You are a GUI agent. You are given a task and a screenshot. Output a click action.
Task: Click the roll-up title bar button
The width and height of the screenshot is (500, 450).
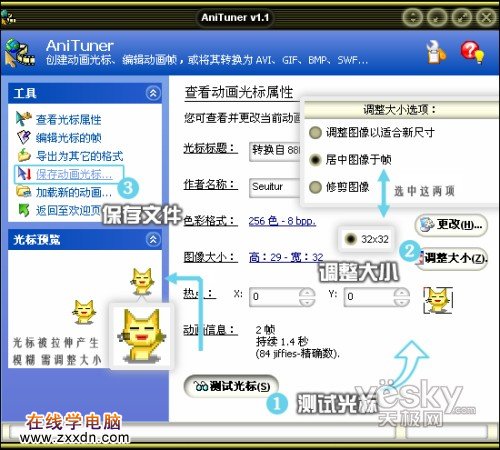[x=413, y=17]
